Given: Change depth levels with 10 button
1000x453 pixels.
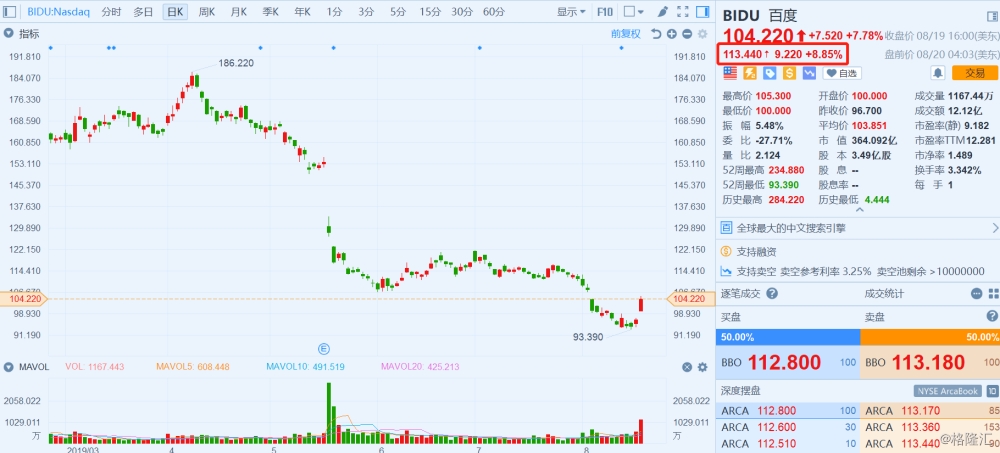Looking at the screenshot, I should pos(992,390).
